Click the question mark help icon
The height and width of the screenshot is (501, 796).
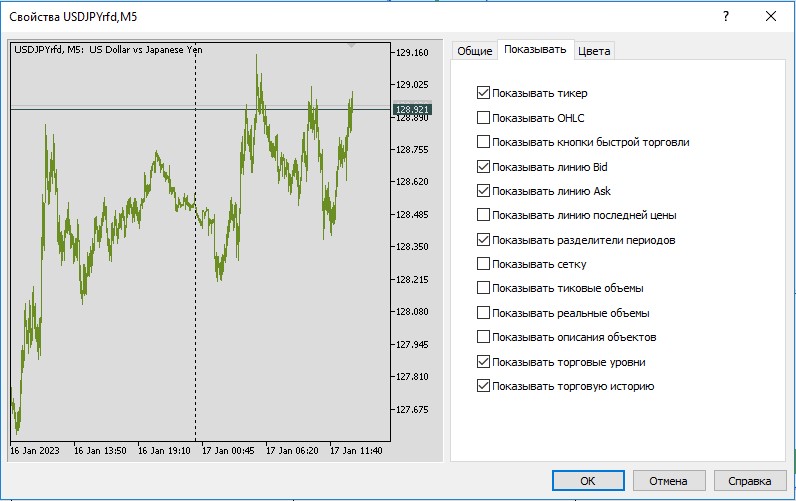tap(726, 16)
